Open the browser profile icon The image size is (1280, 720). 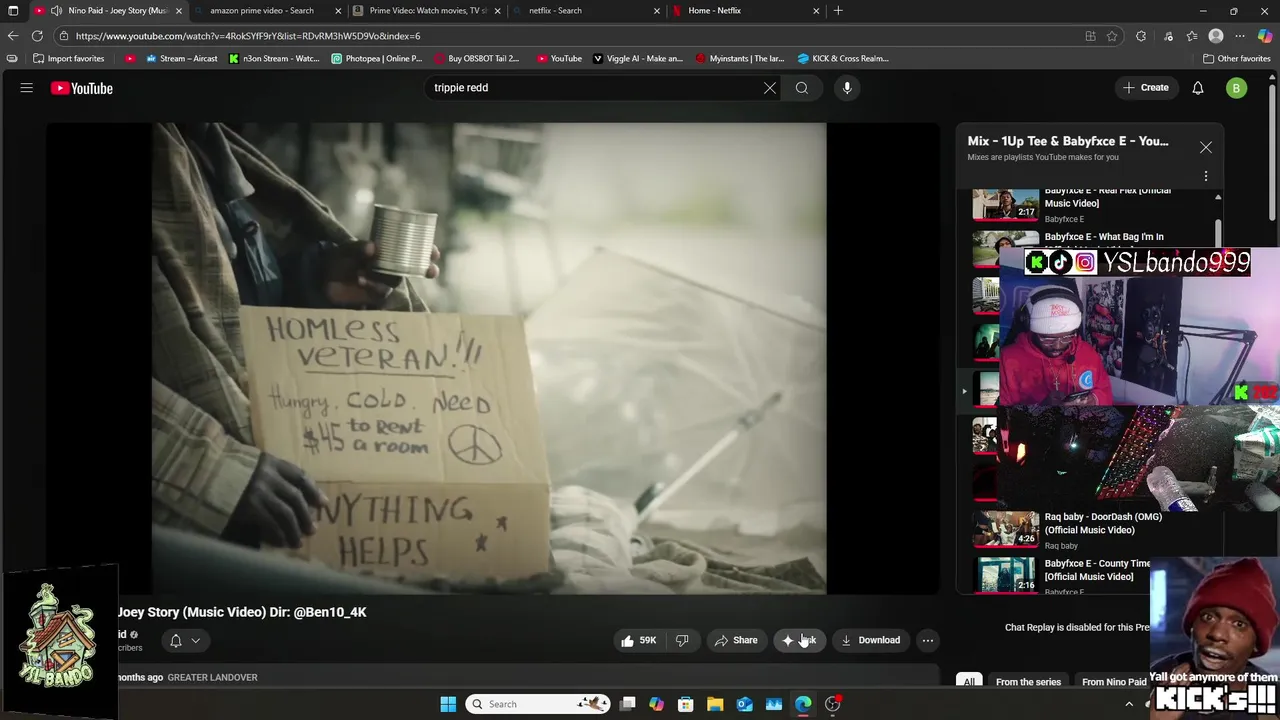point(1216,36)
